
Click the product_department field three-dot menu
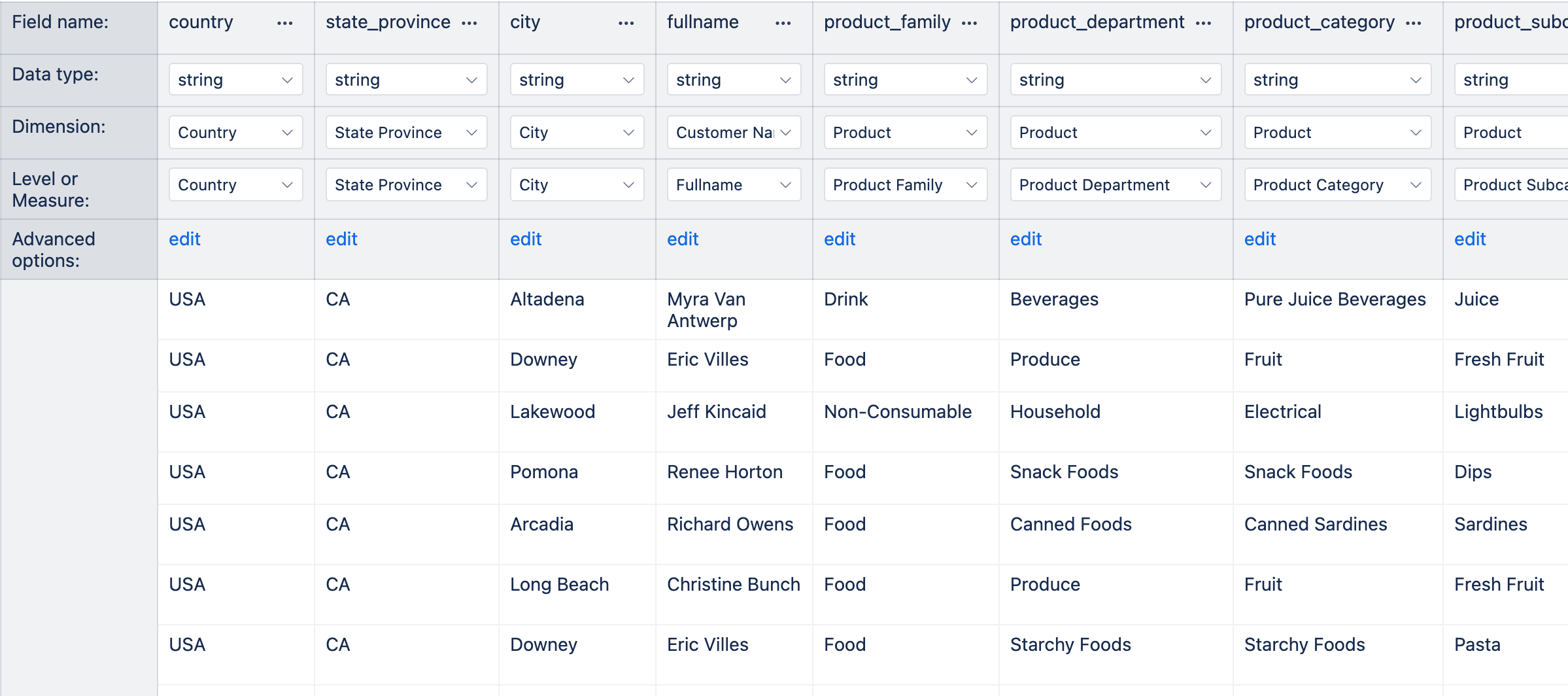1202,23
